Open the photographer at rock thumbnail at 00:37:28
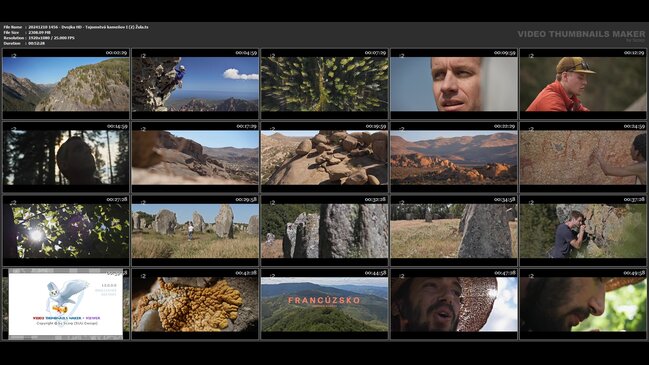Screen dimensions: 649x365 click(583, 231)
